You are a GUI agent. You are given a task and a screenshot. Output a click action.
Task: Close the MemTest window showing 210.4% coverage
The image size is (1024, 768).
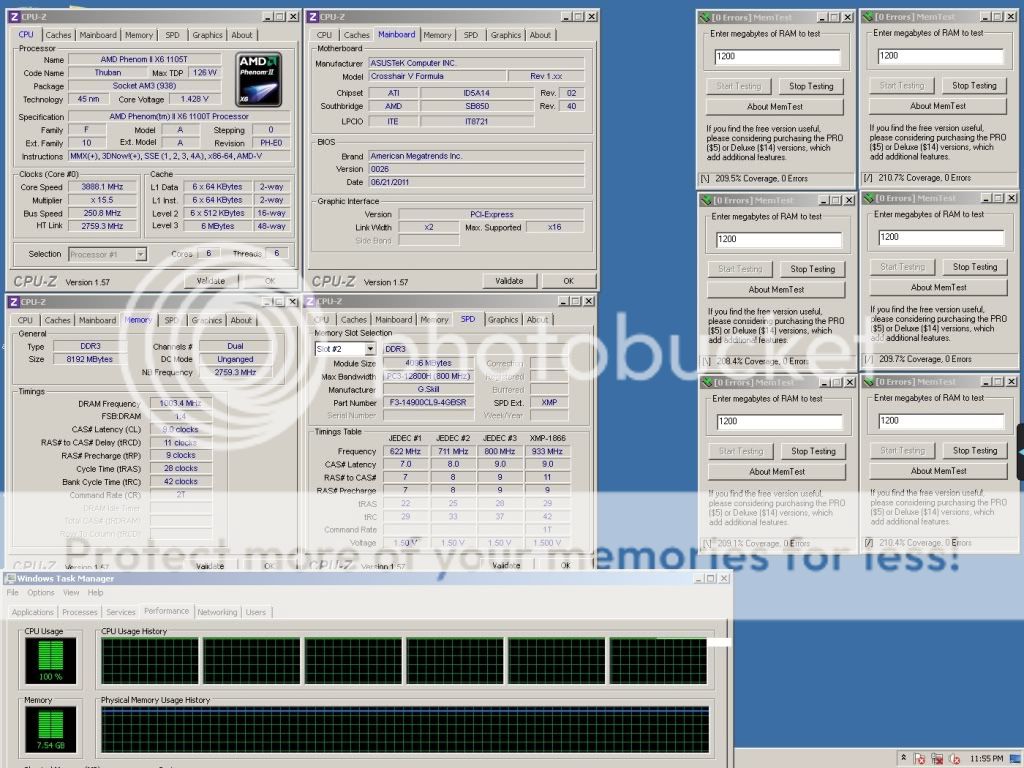[x=1009, y=382]
